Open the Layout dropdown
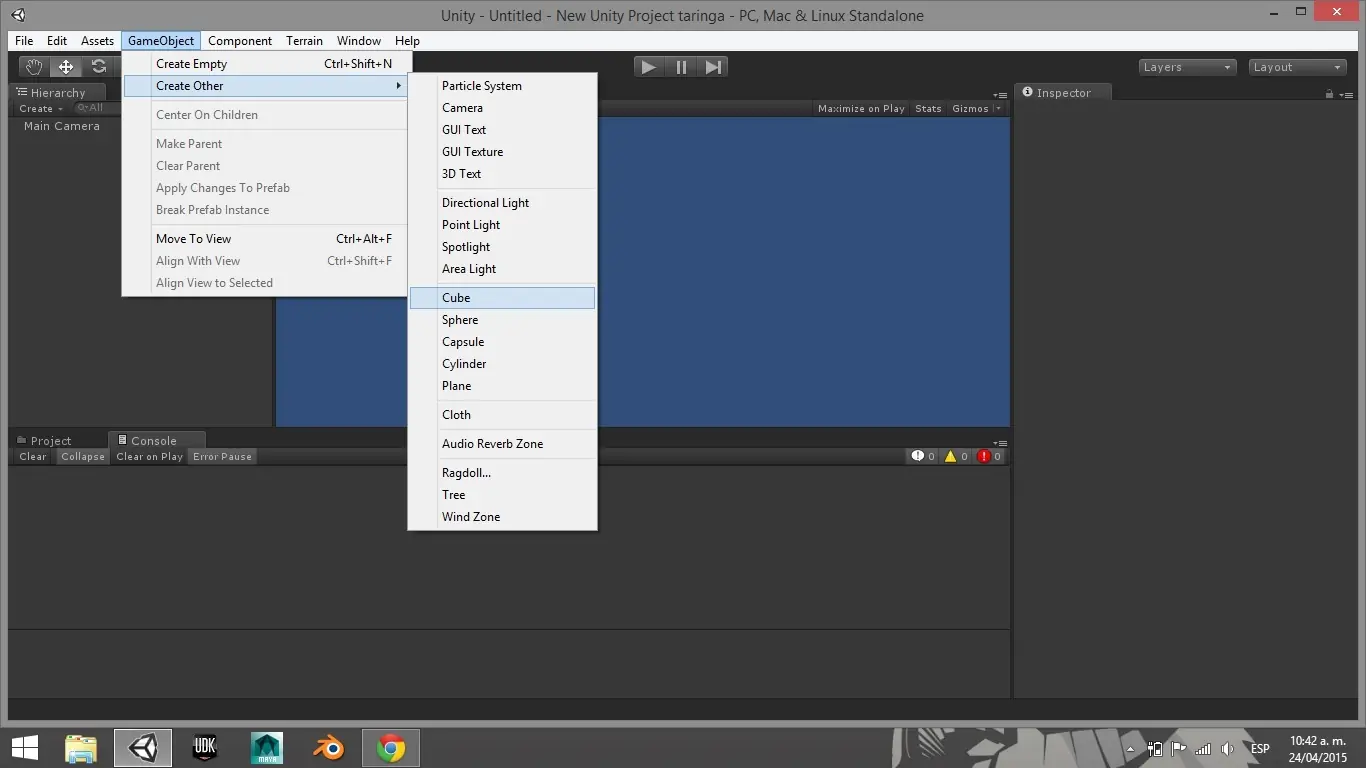The image size is (1366, 768). [x=1298, y=67]
